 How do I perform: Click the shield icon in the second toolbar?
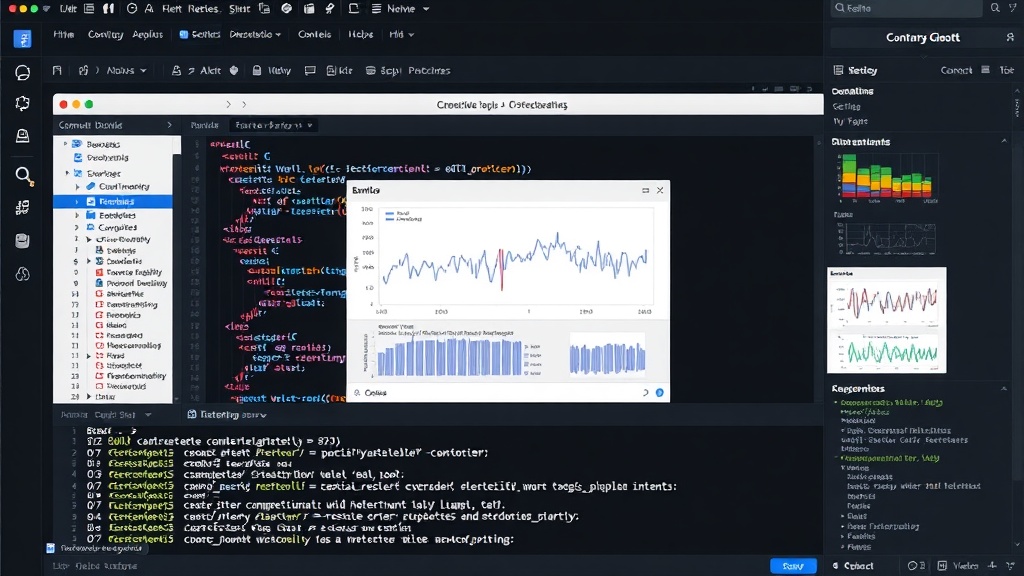(234, 70)
